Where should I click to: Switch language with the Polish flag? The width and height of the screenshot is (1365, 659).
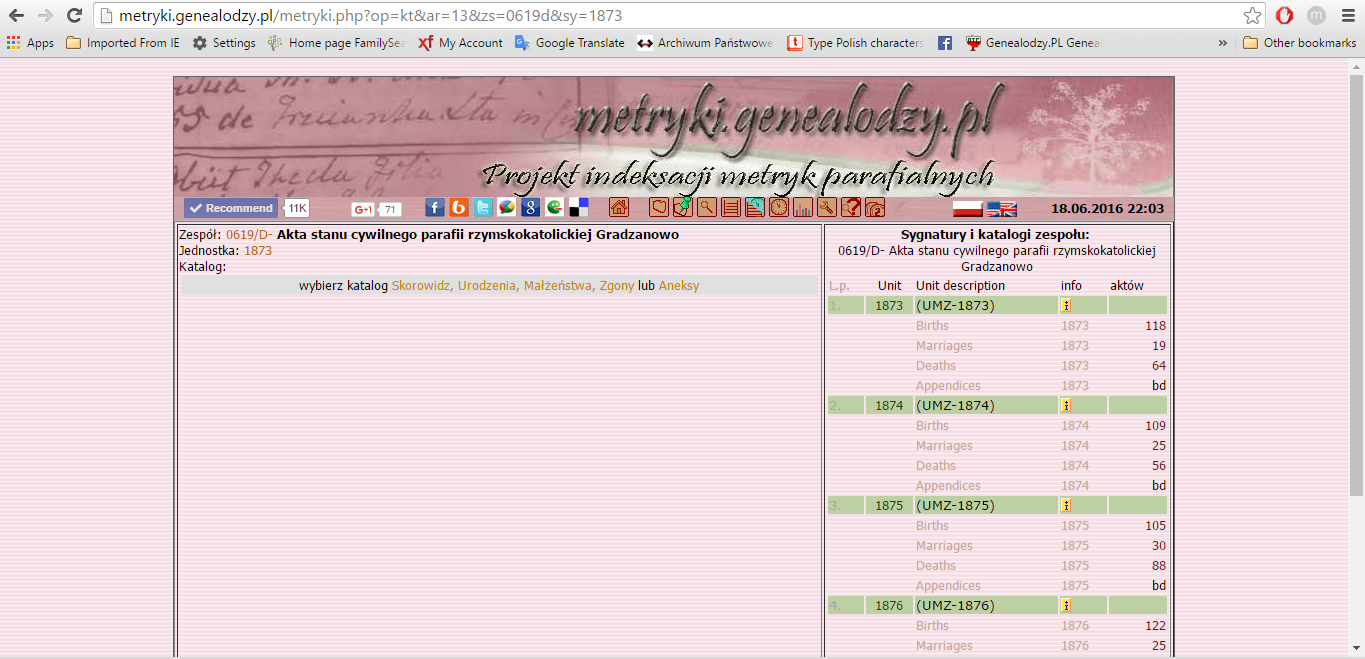coord(967,209)
